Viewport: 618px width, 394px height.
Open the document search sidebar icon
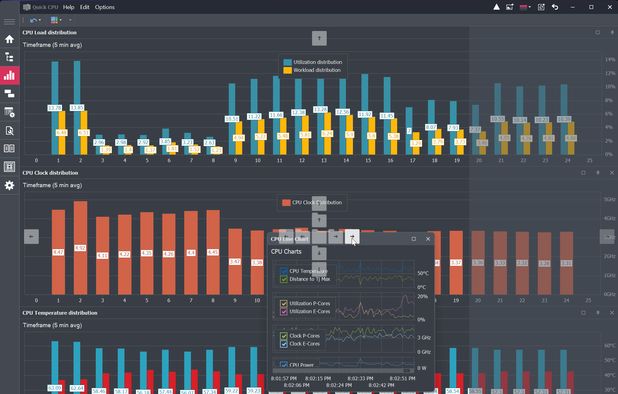[x=9, y=130]
